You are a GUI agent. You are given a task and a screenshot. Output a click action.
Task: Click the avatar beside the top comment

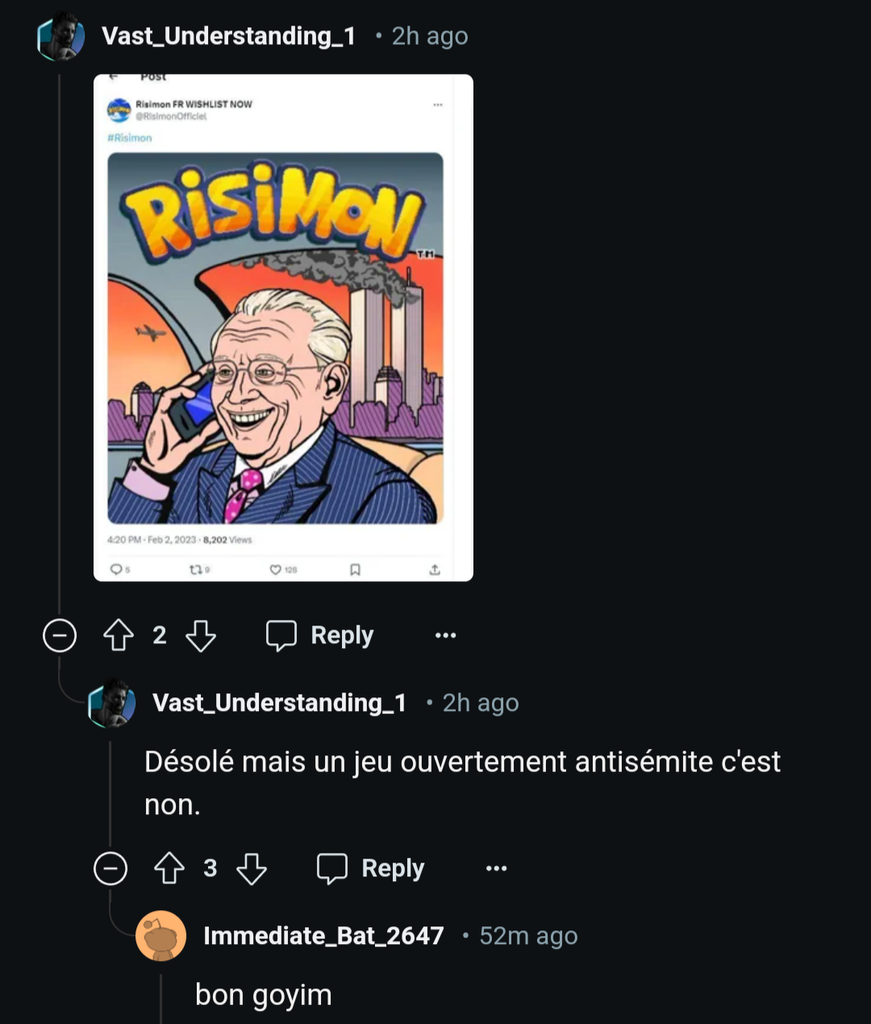pyautogui.click(x=60, y=38)
